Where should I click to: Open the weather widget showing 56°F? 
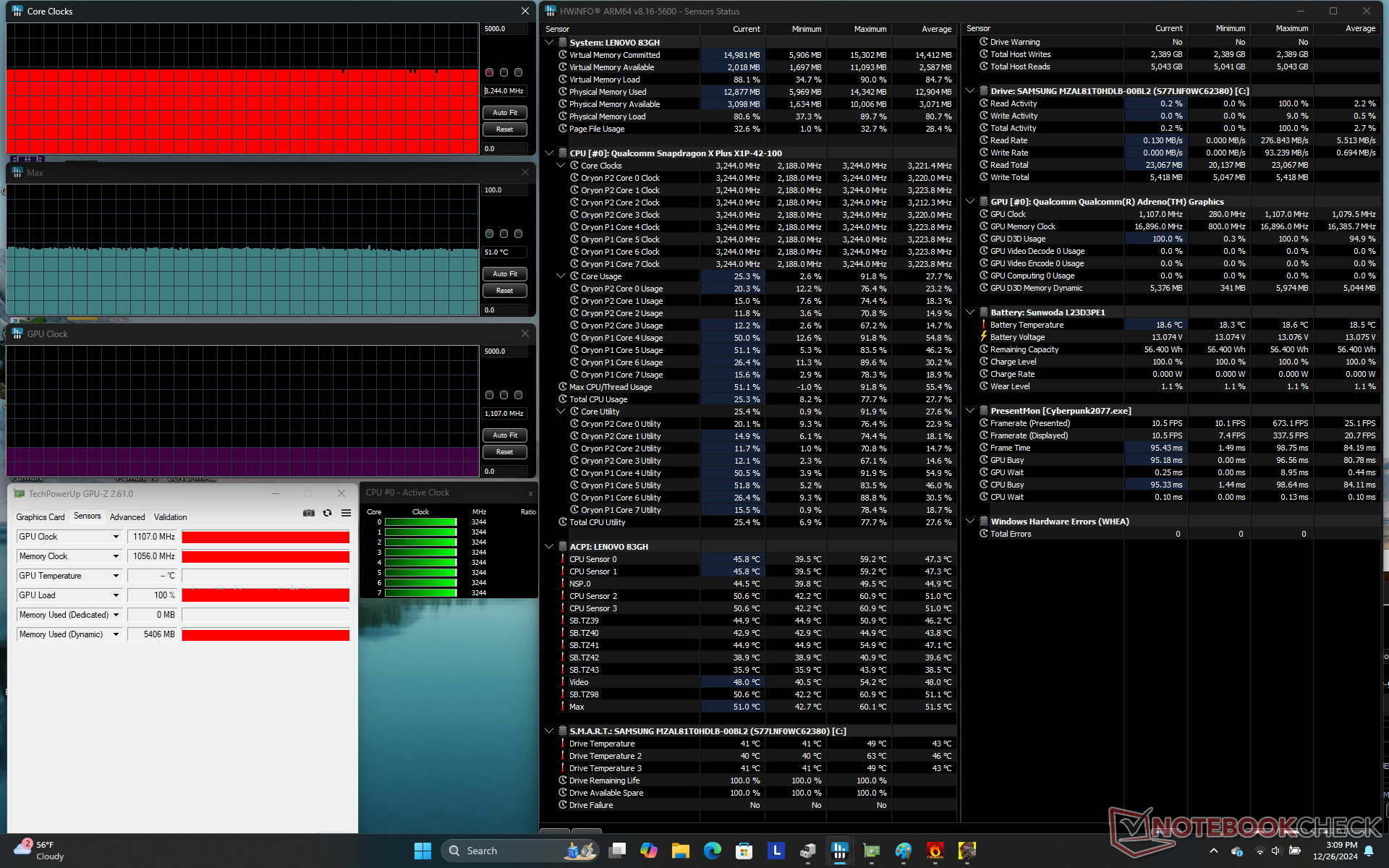(40, 851)
